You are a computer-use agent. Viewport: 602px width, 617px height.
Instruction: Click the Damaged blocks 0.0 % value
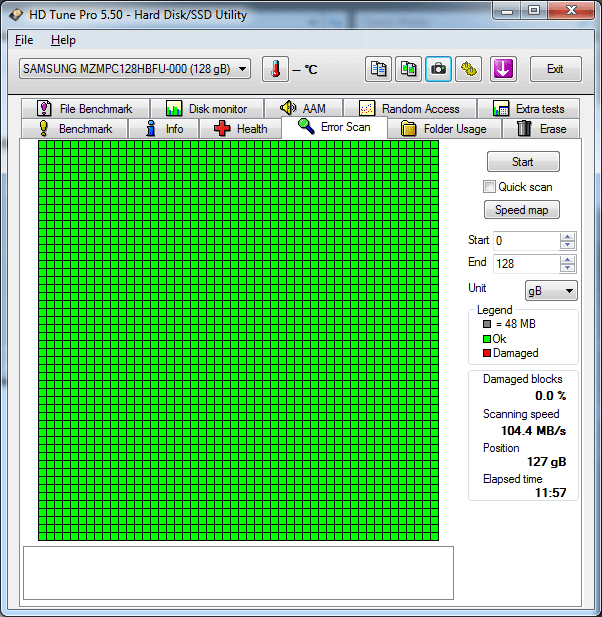pos(550,395)
